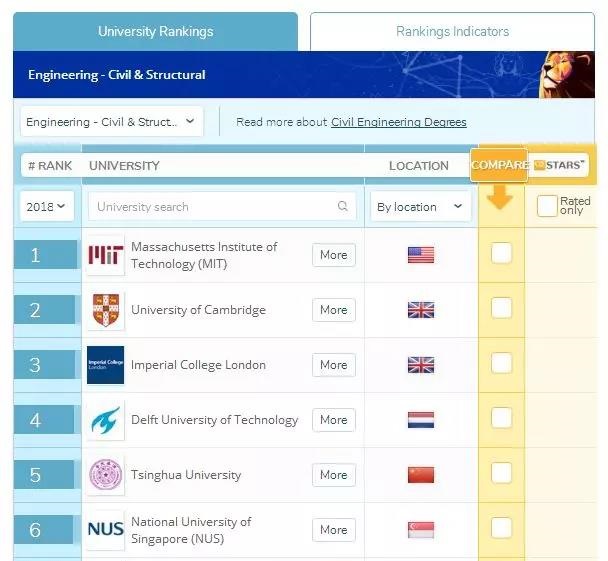Open the Delft University of Technology name link
The image size is (608, 561).
tap(214, 420)
